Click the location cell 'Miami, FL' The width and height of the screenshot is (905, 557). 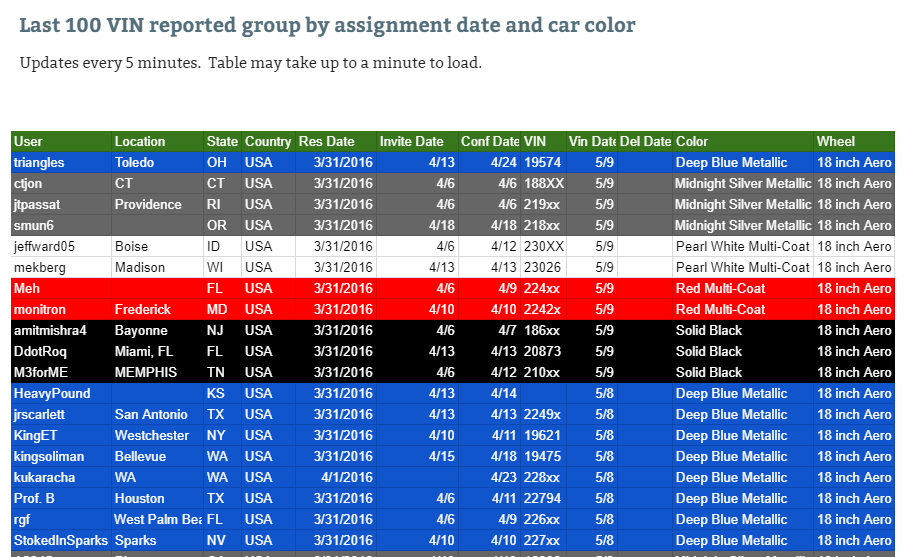pos(158,352)
